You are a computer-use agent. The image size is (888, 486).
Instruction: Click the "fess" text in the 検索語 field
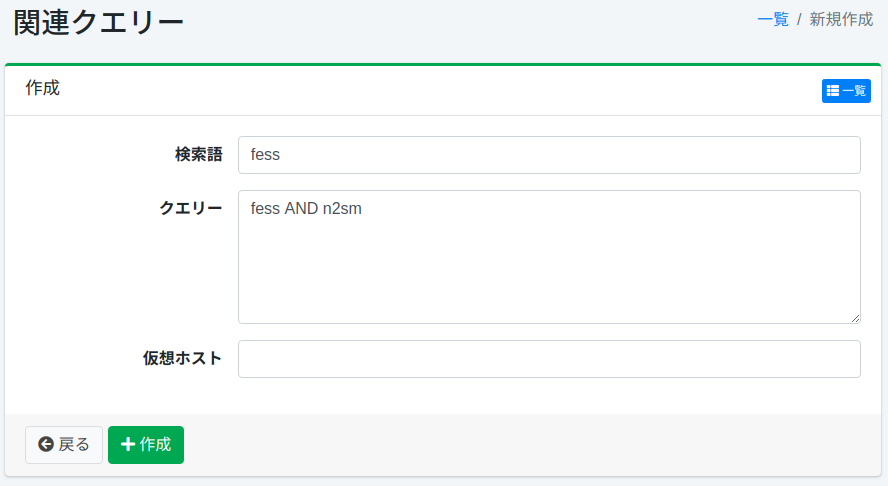[265, 155]
